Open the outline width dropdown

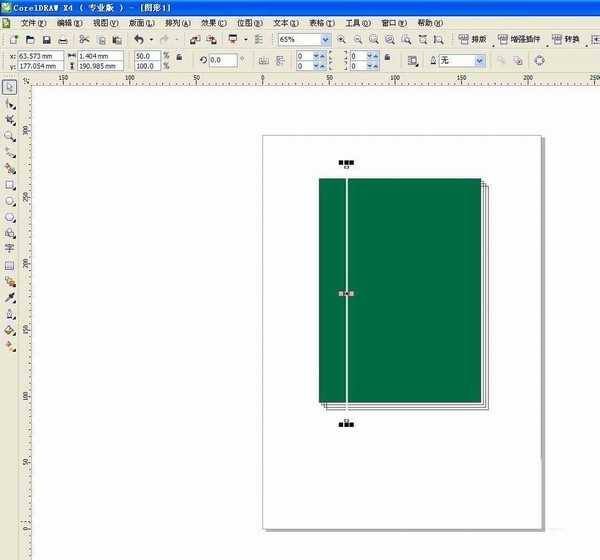(479, 60)
